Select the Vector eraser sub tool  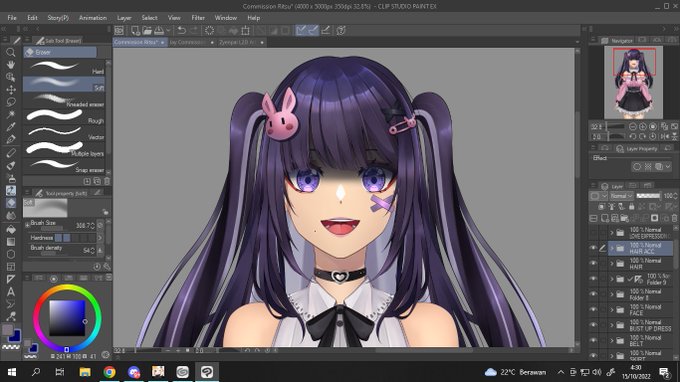64,133
